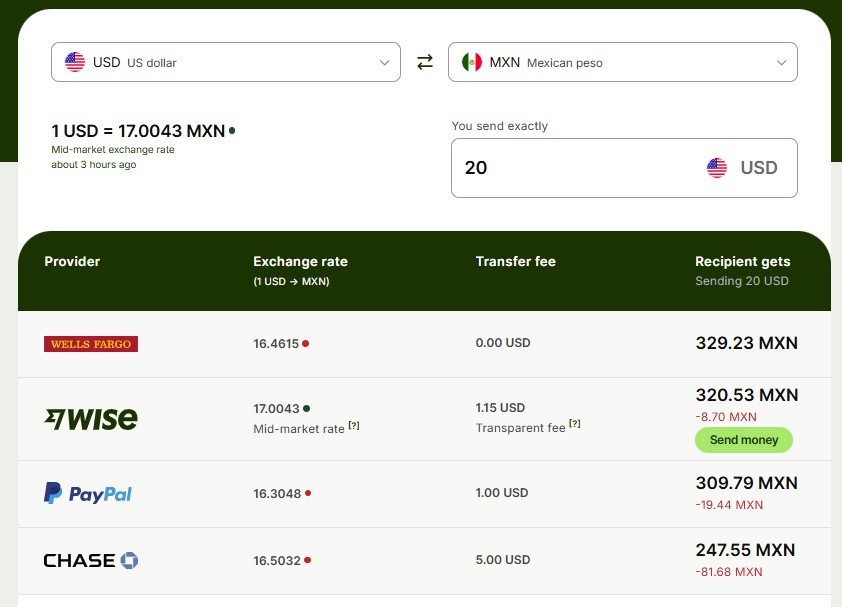Click PayPal red rate indicator dot
Image resolution: width=842 pixels, height=607 pixels.
[x=308, y=493]
